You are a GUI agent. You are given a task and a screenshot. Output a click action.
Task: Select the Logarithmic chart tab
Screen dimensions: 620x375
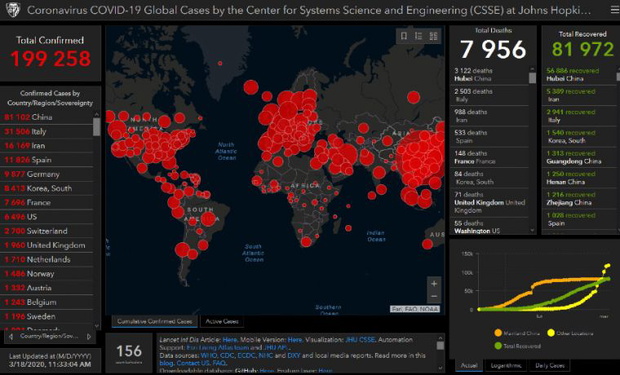click(x=506, y=366)
